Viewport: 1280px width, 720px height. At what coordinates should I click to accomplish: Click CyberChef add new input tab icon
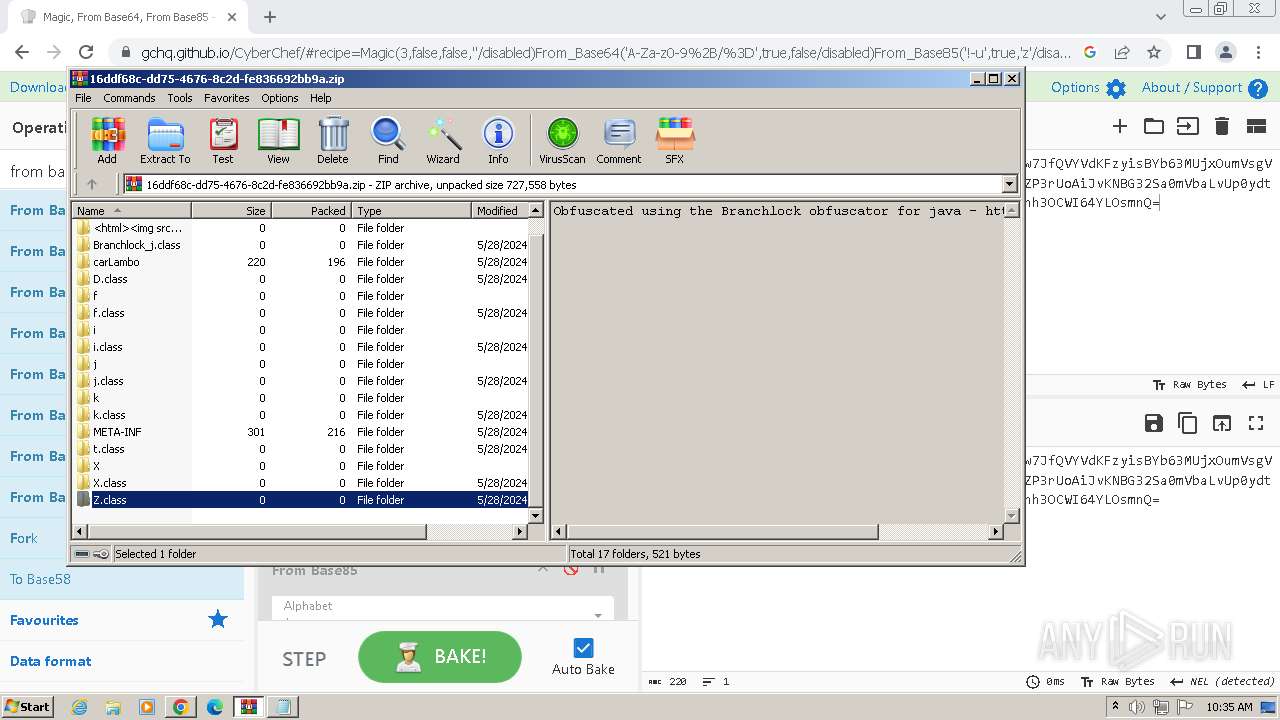[x=1120, y=126]
